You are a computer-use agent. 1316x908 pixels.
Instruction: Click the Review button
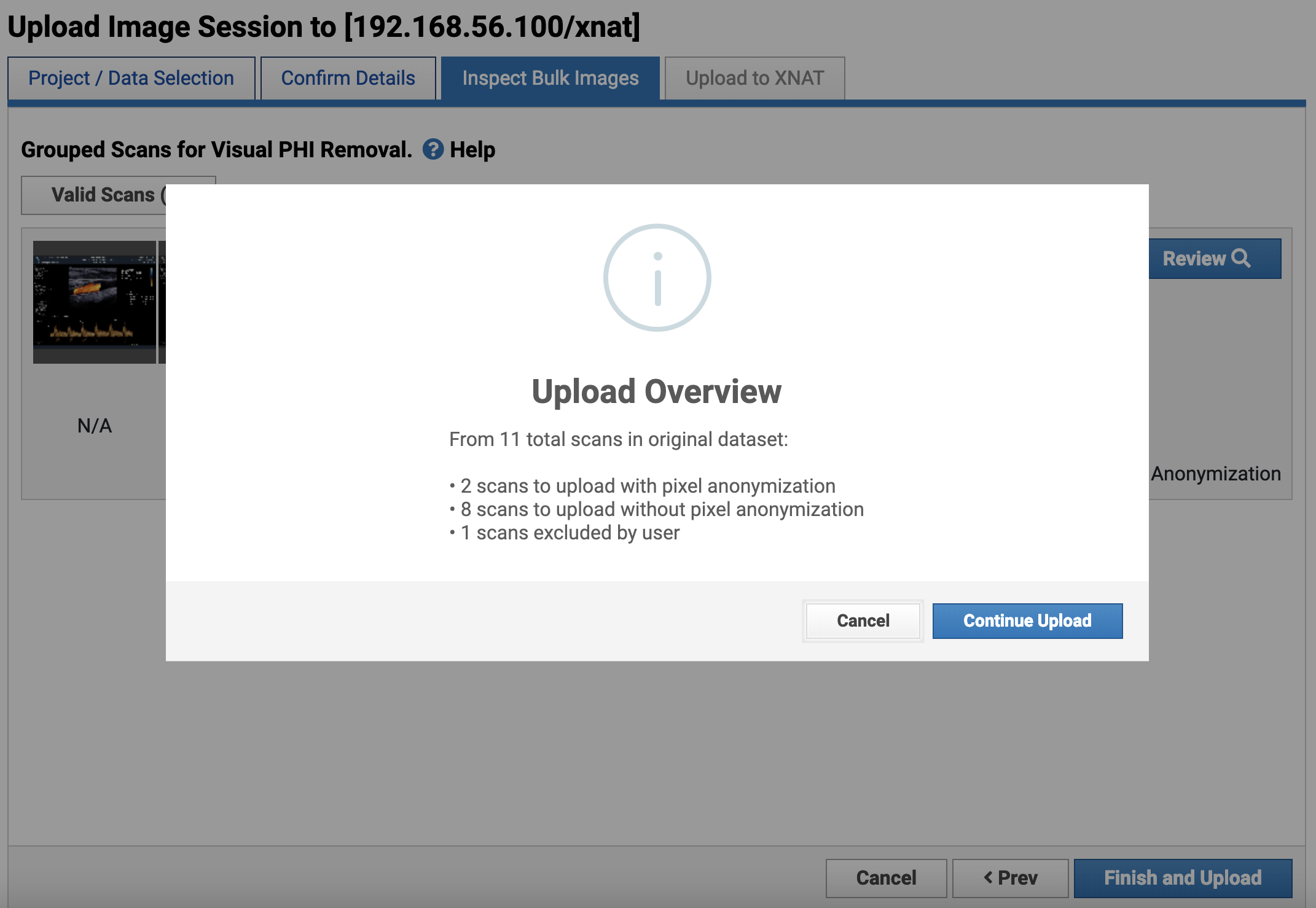click(1194, 259)
